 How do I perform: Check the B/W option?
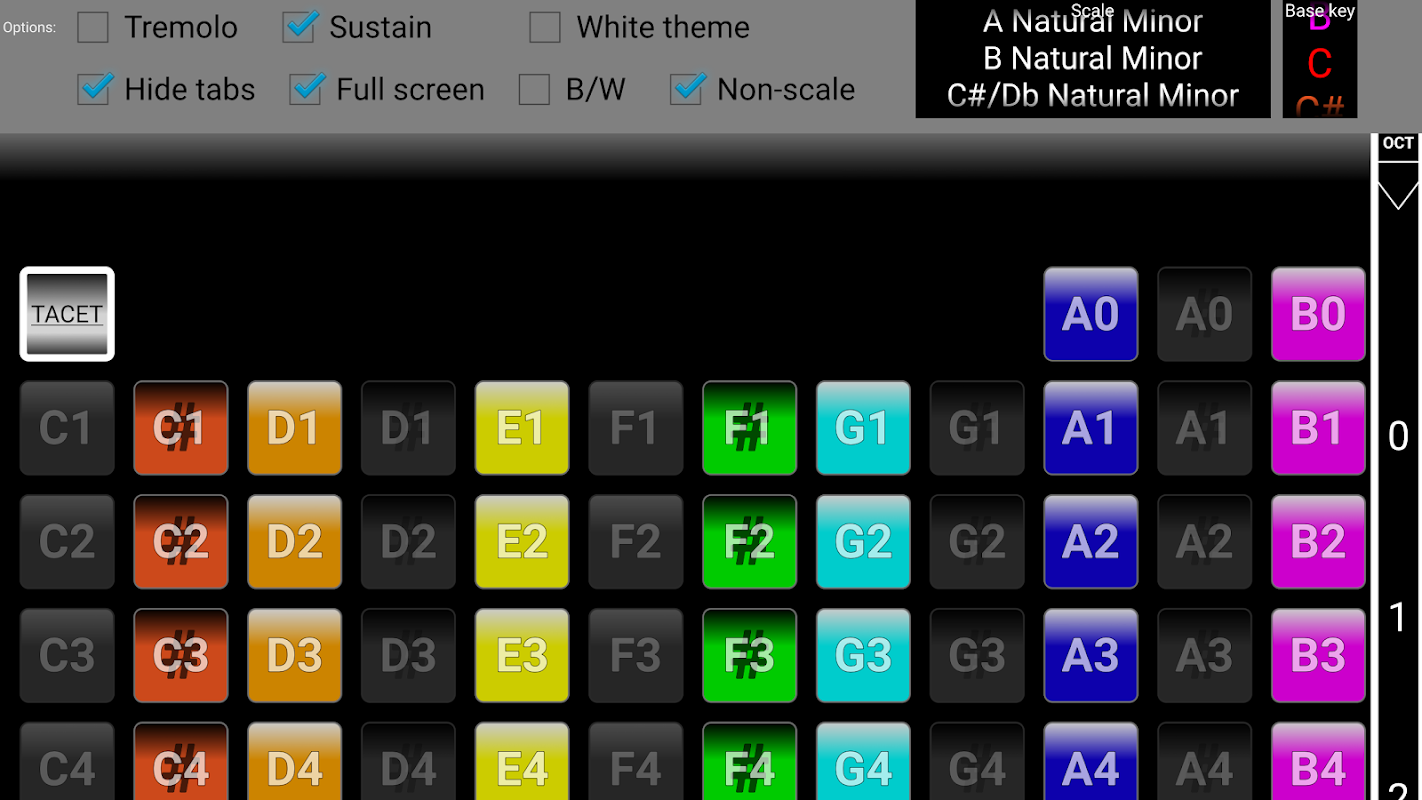(534, 89)
